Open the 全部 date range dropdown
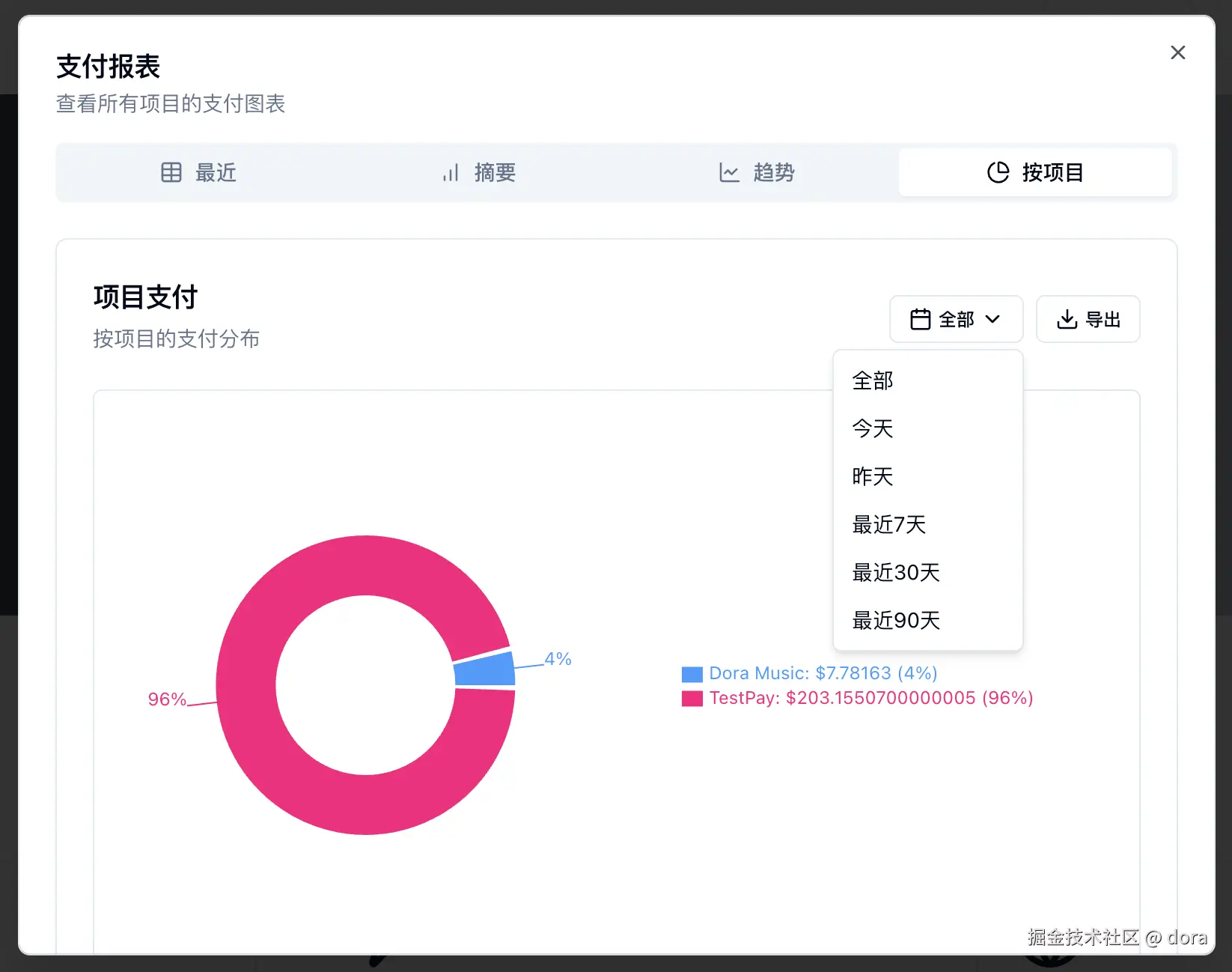The height and width of the screenshot is (972, 1232). [x=957, y=319]
